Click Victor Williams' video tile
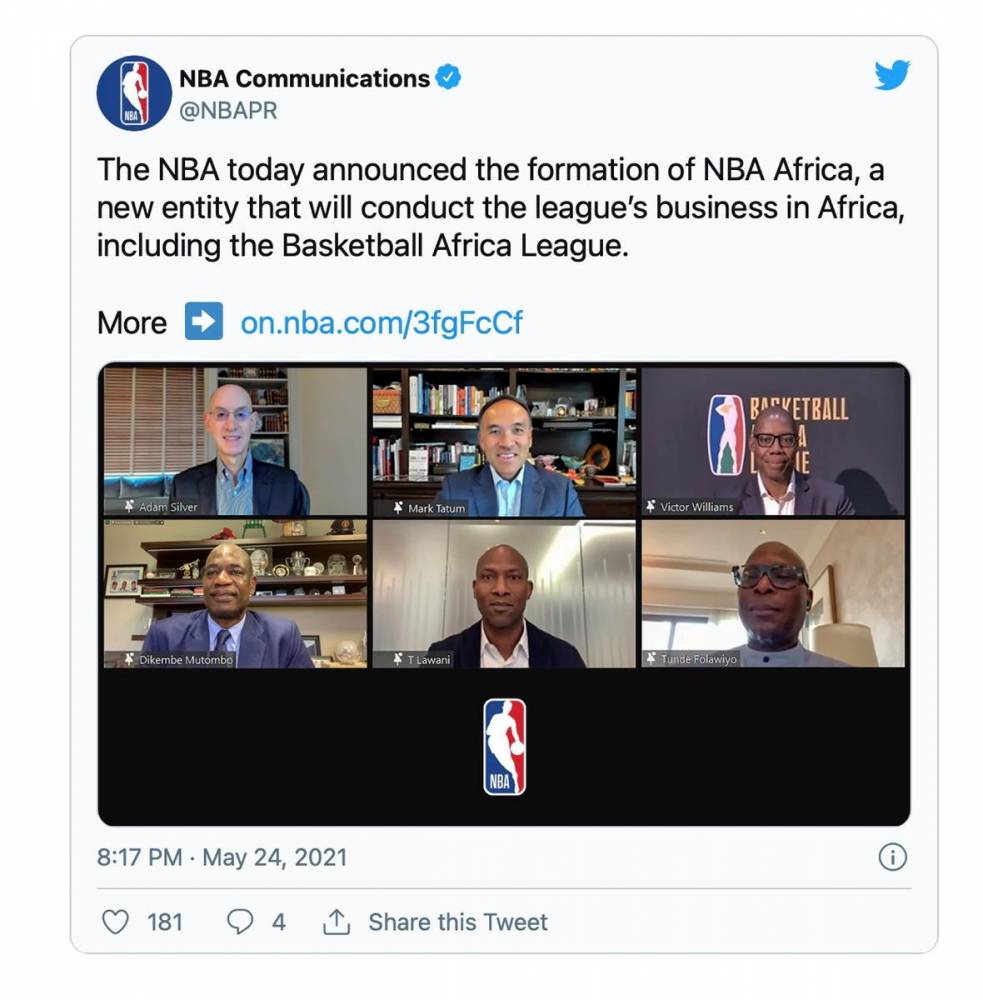This screenshot has width=983, height=1000. [x=773, y=441]
